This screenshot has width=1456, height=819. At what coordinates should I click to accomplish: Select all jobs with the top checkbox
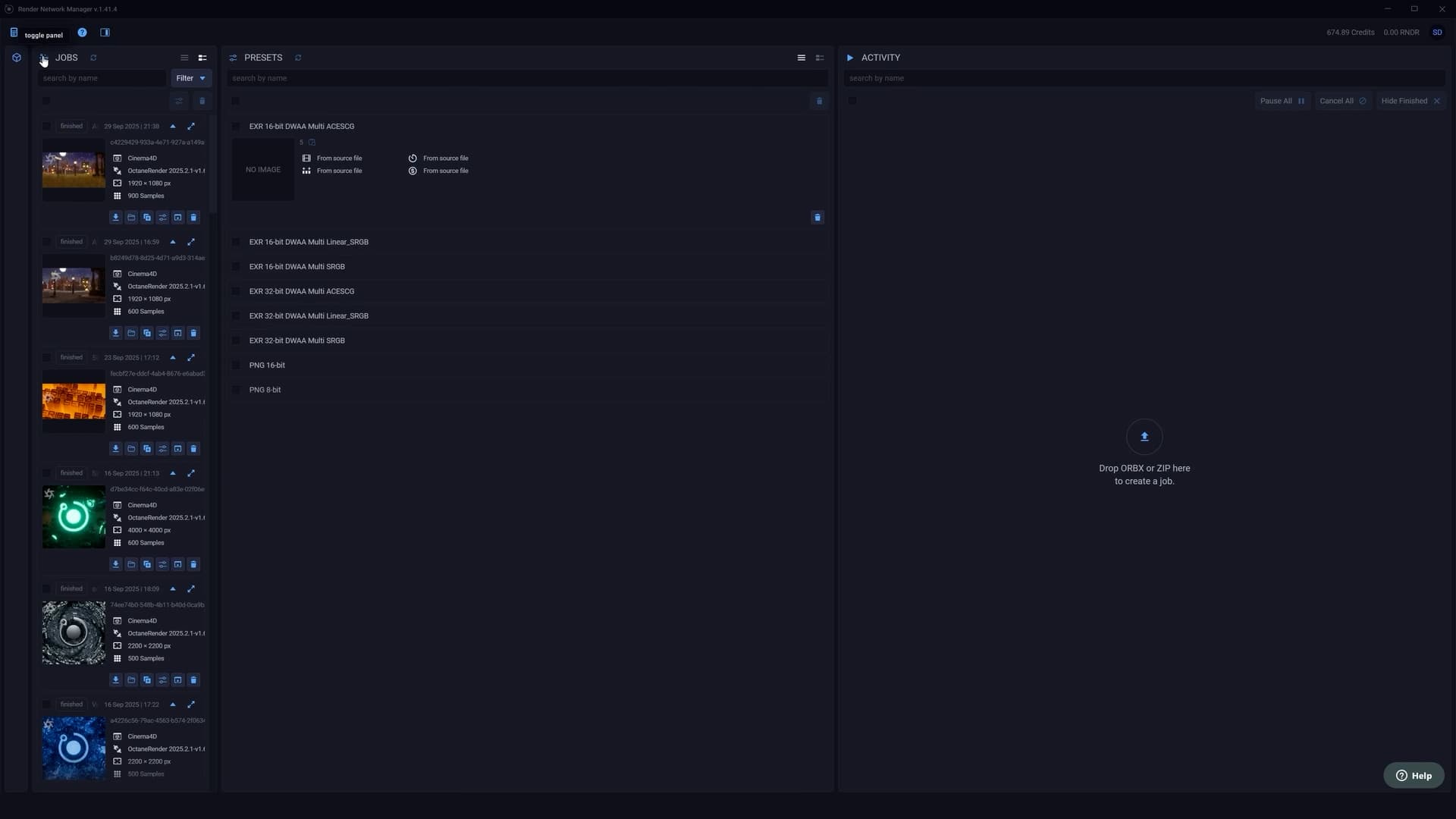(x=46, y=101)
